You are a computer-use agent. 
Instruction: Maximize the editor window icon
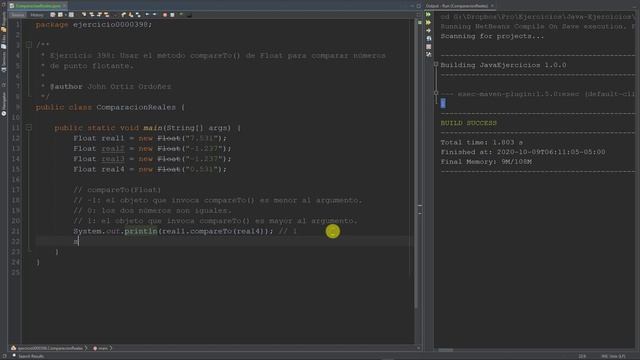(418, 6)
